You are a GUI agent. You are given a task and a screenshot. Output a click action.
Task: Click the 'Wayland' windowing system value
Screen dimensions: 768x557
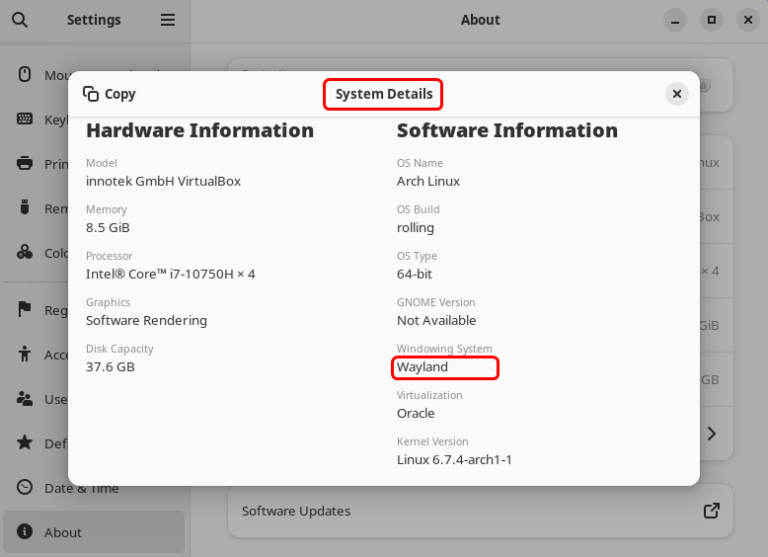pyautogui.click(x=422, y=367)
